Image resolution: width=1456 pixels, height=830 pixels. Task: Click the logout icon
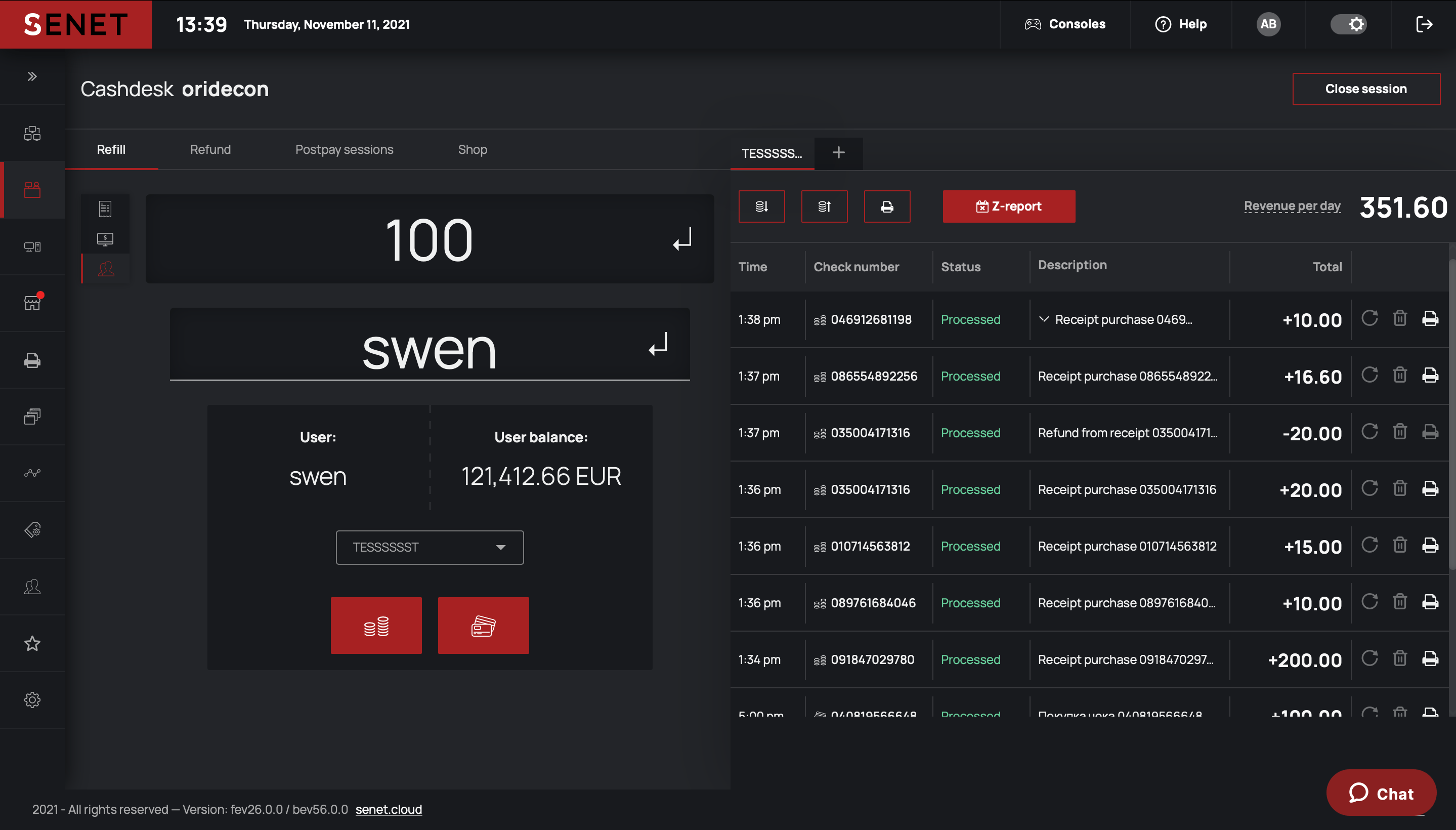point(1424,24)
